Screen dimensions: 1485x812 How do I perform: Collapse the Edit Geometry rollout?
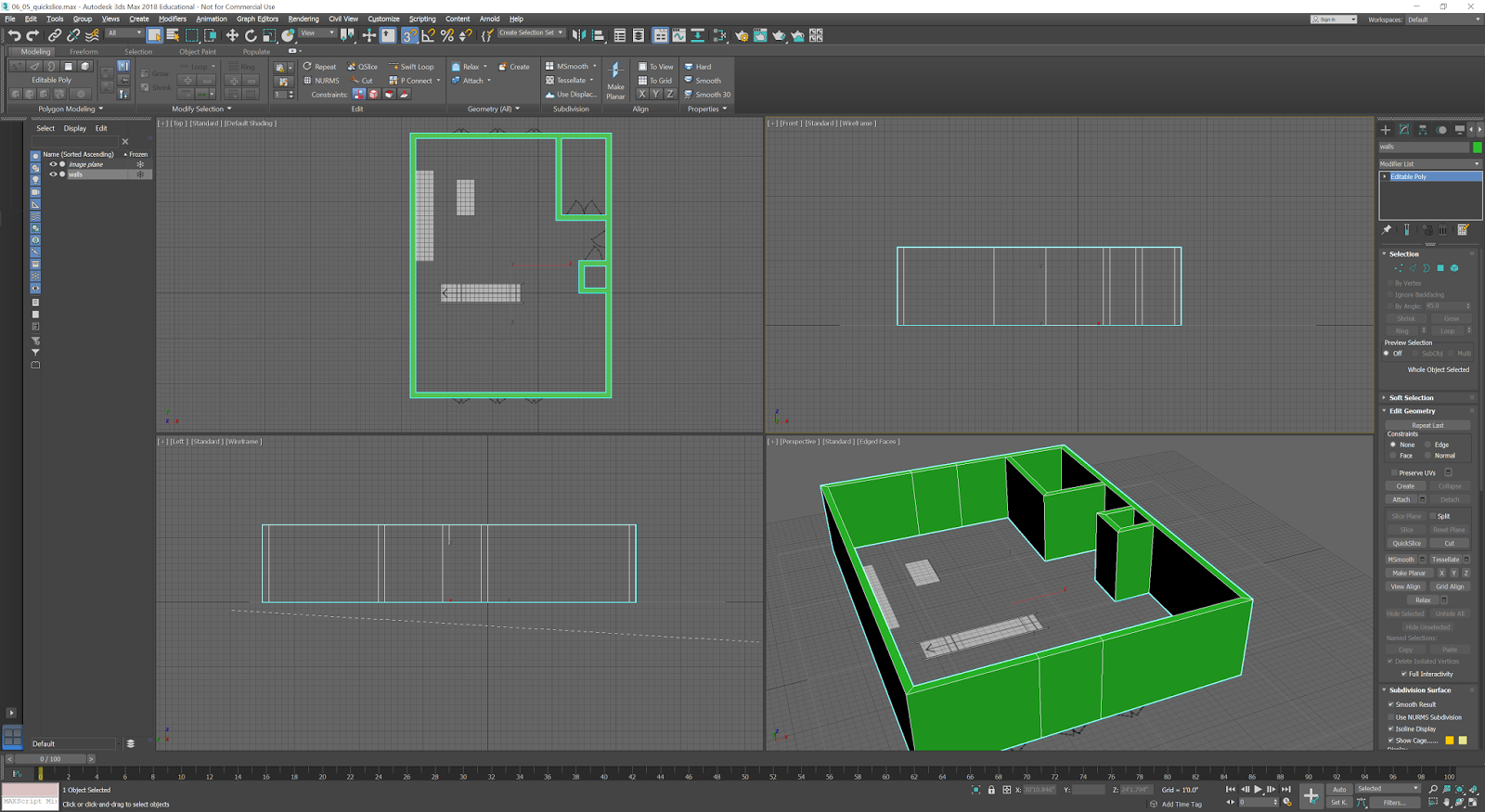1412,411
